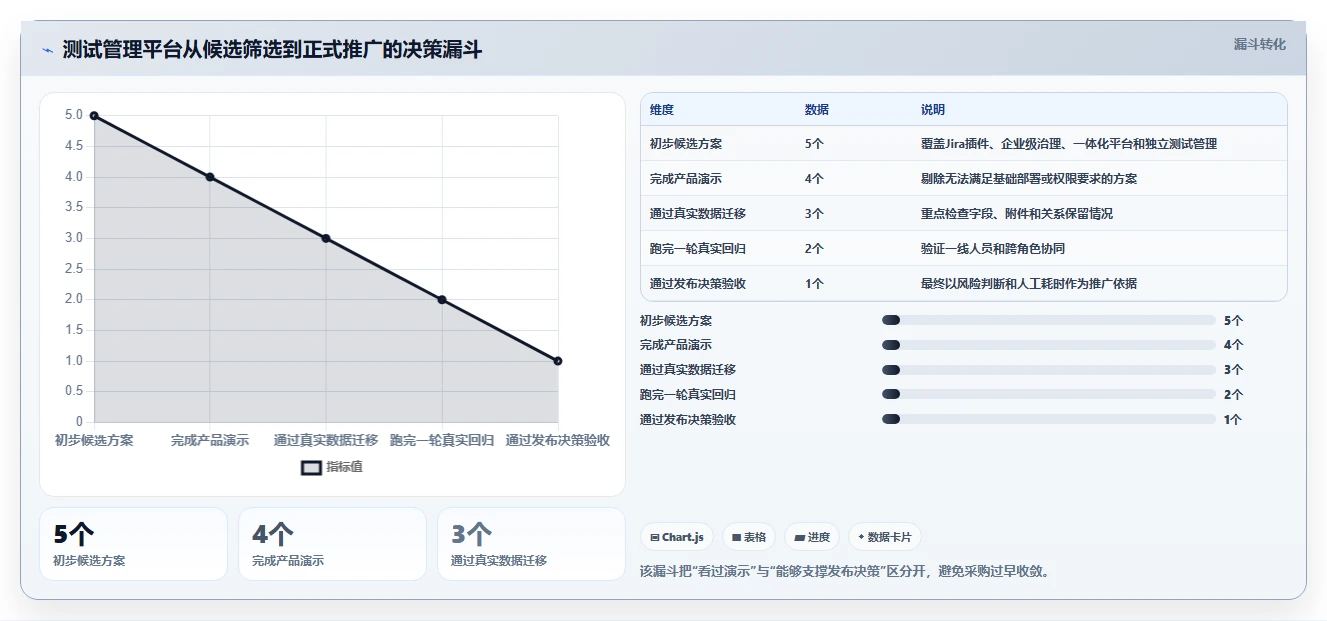Click the lightning icon beside the dashboard title
1327x621 pixels.
(47, 50)
